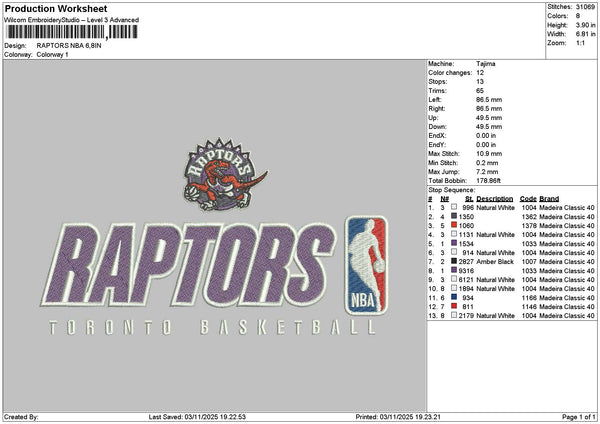Click the gray swatch in stop row 2
This screenshot has height=424, width=600.
454,216
